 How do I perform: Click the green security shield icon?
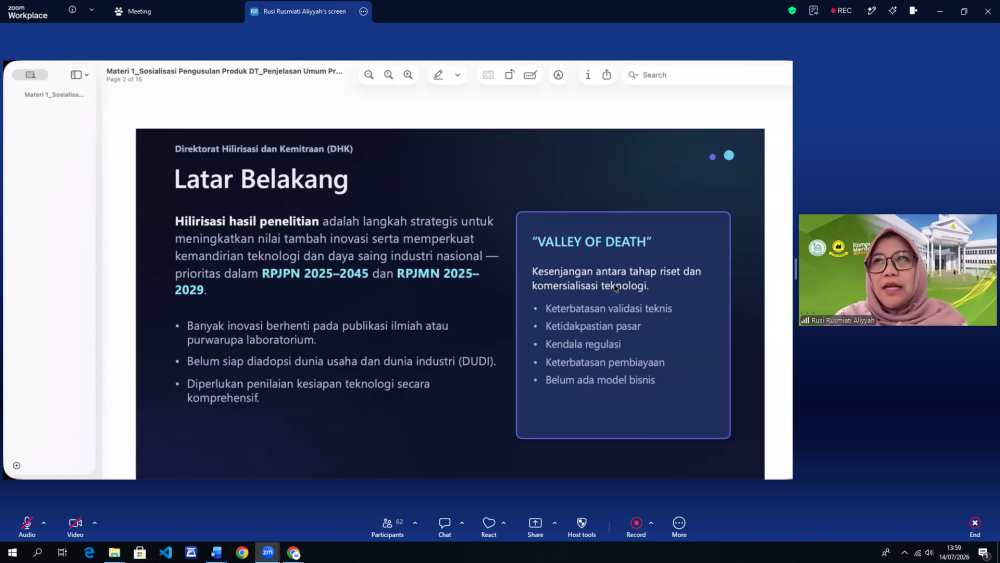coord(792,11)
